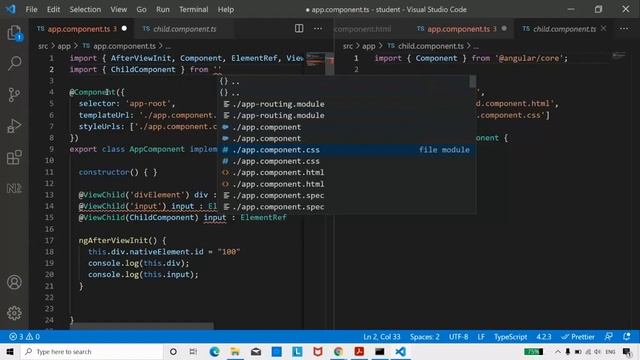The image size is (640, 360).
Task: Open the Help menu
Action: click(x=226, y=9)
